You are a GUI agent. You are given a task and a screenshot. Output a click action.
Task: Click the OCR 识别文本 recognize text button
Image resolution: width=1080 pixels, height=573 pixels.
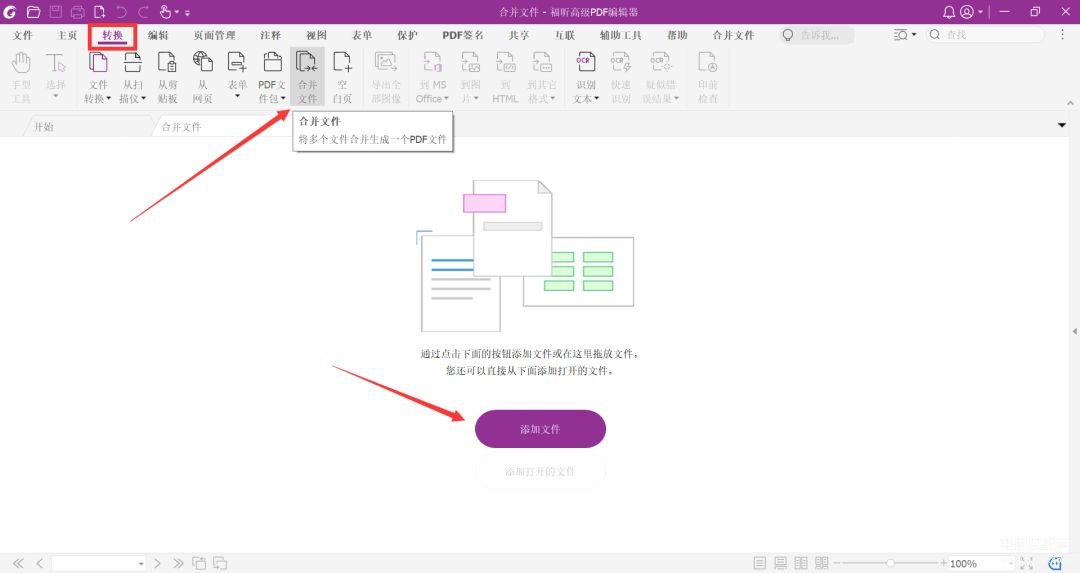pos(585,78)
